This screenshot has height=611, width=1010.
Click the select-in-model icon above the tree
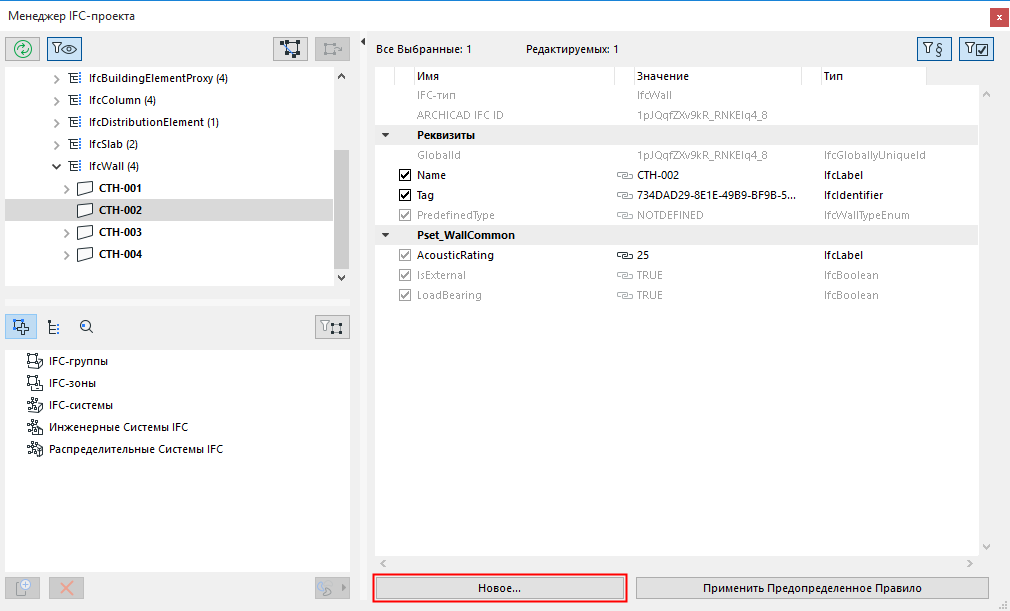(290, 48)
